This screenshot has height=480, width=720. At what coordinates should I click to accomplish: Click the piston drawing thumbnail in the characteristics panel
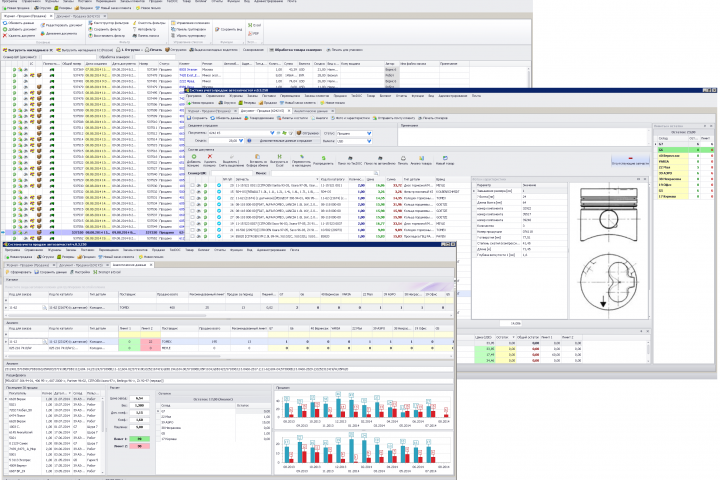[608, 249]
